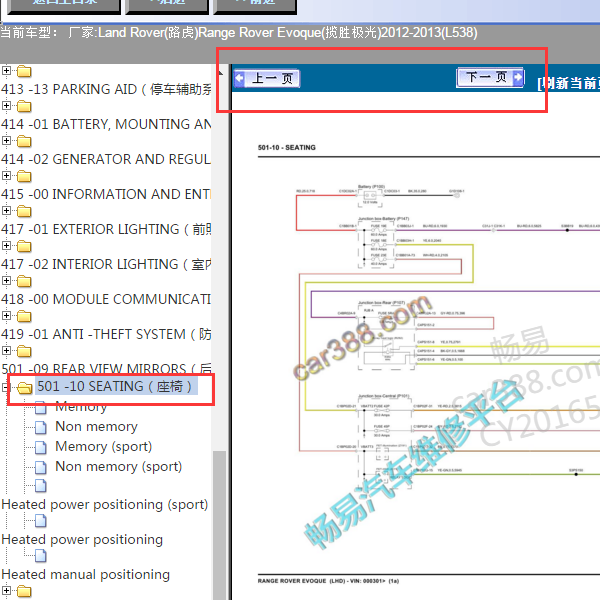Go to next page with 下一页
The width and height of the screenshot is (600, 600).
click(490, 78)
